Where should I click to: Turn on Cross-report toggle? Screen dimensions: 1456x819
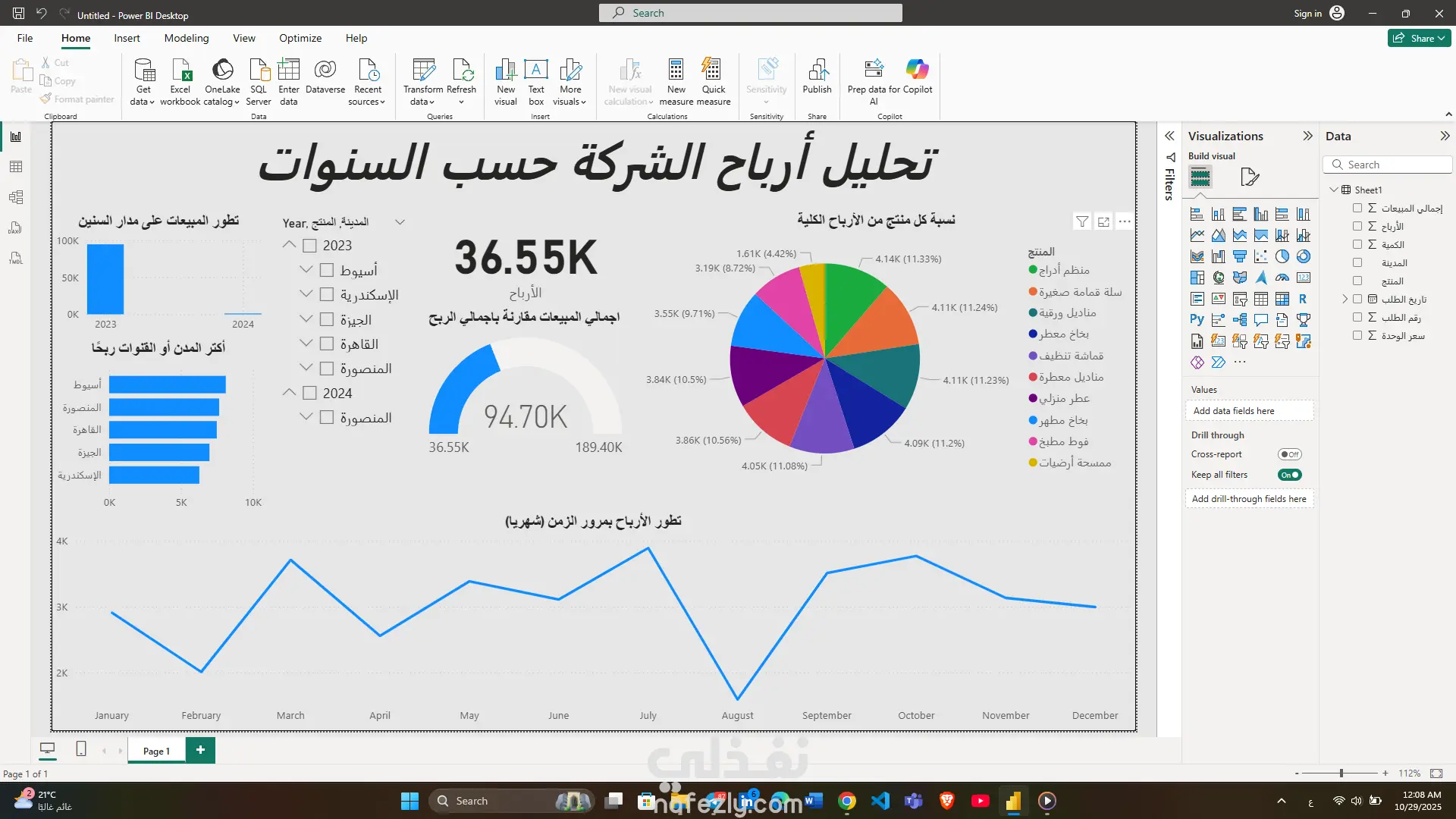point(1289,454)
